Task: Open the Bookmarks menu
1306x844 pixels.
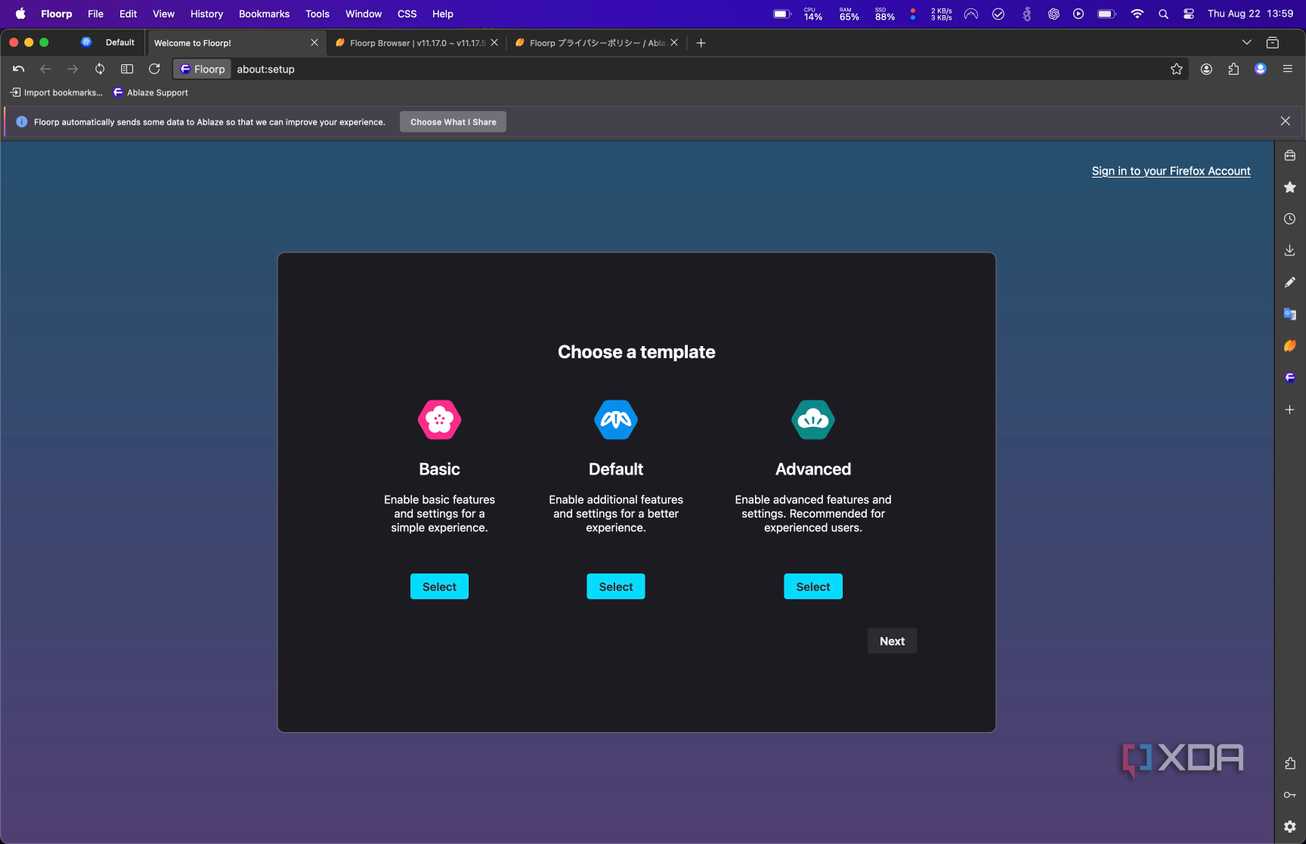Action: click(x=264, y=14)
